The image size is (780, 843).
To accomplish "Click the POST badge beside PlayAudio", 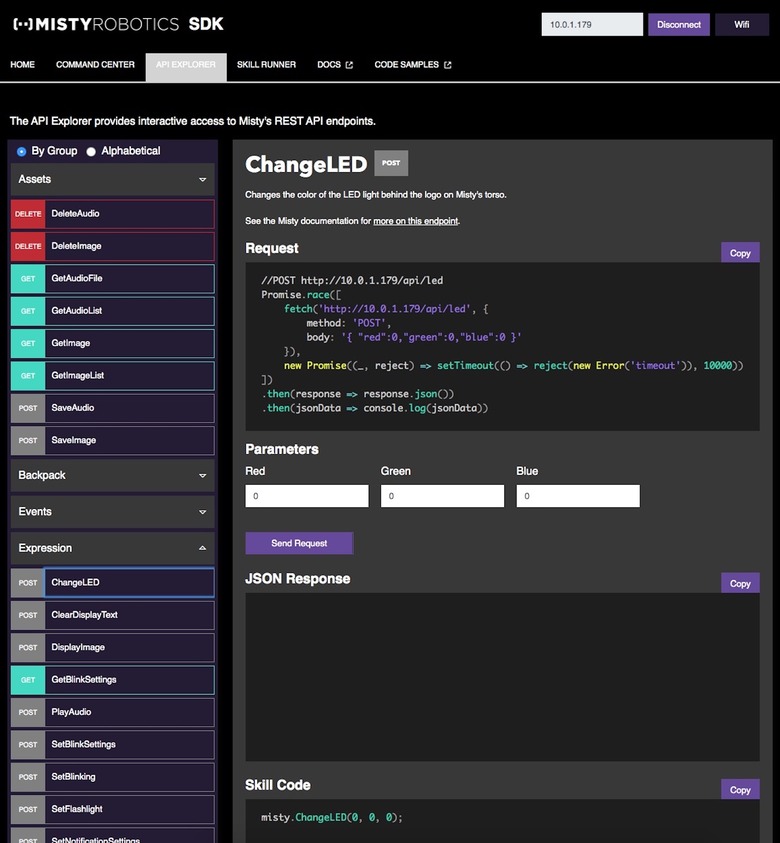I will pos(28,712).
